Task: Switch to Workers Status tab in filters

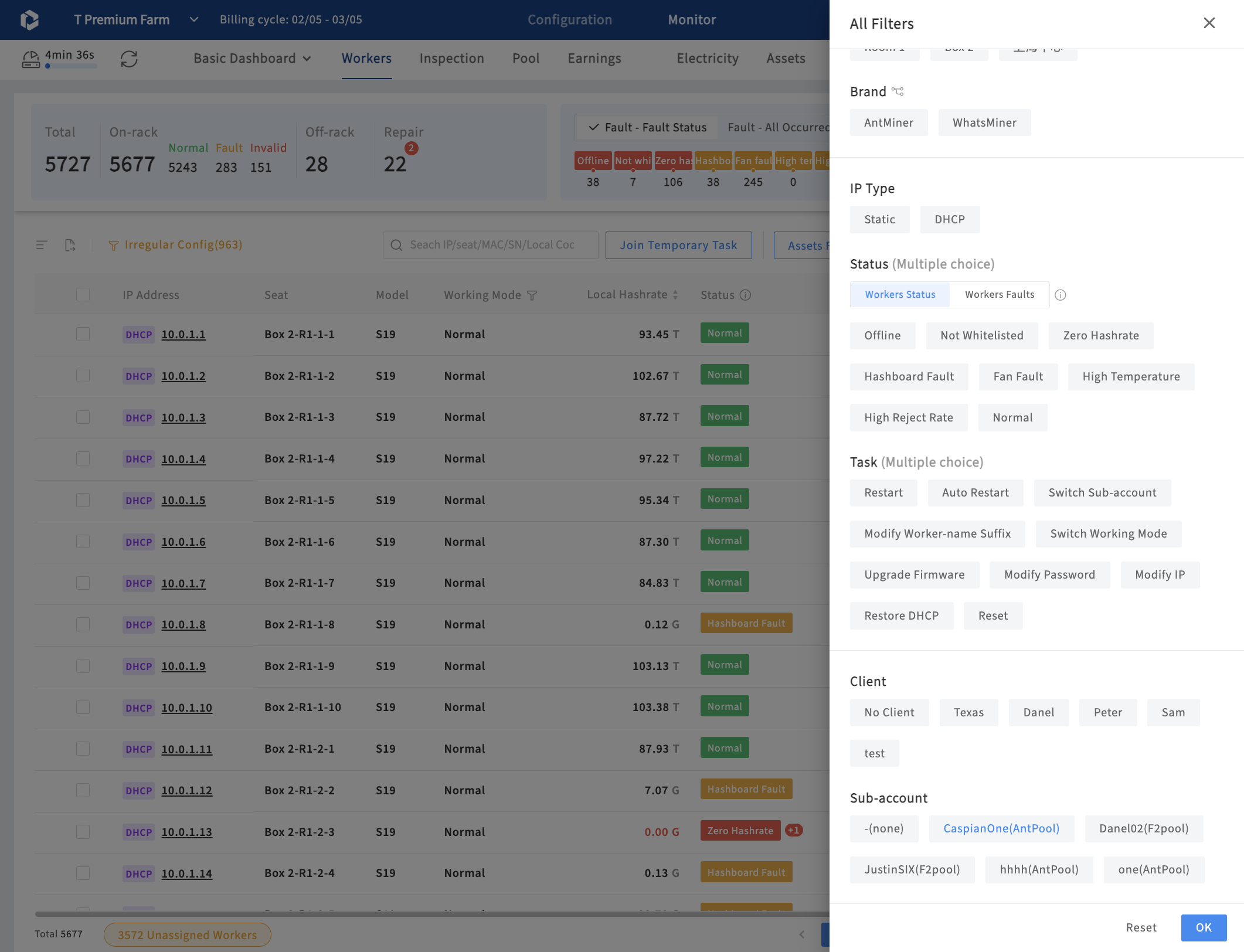Action: click(x=900, y=294)
